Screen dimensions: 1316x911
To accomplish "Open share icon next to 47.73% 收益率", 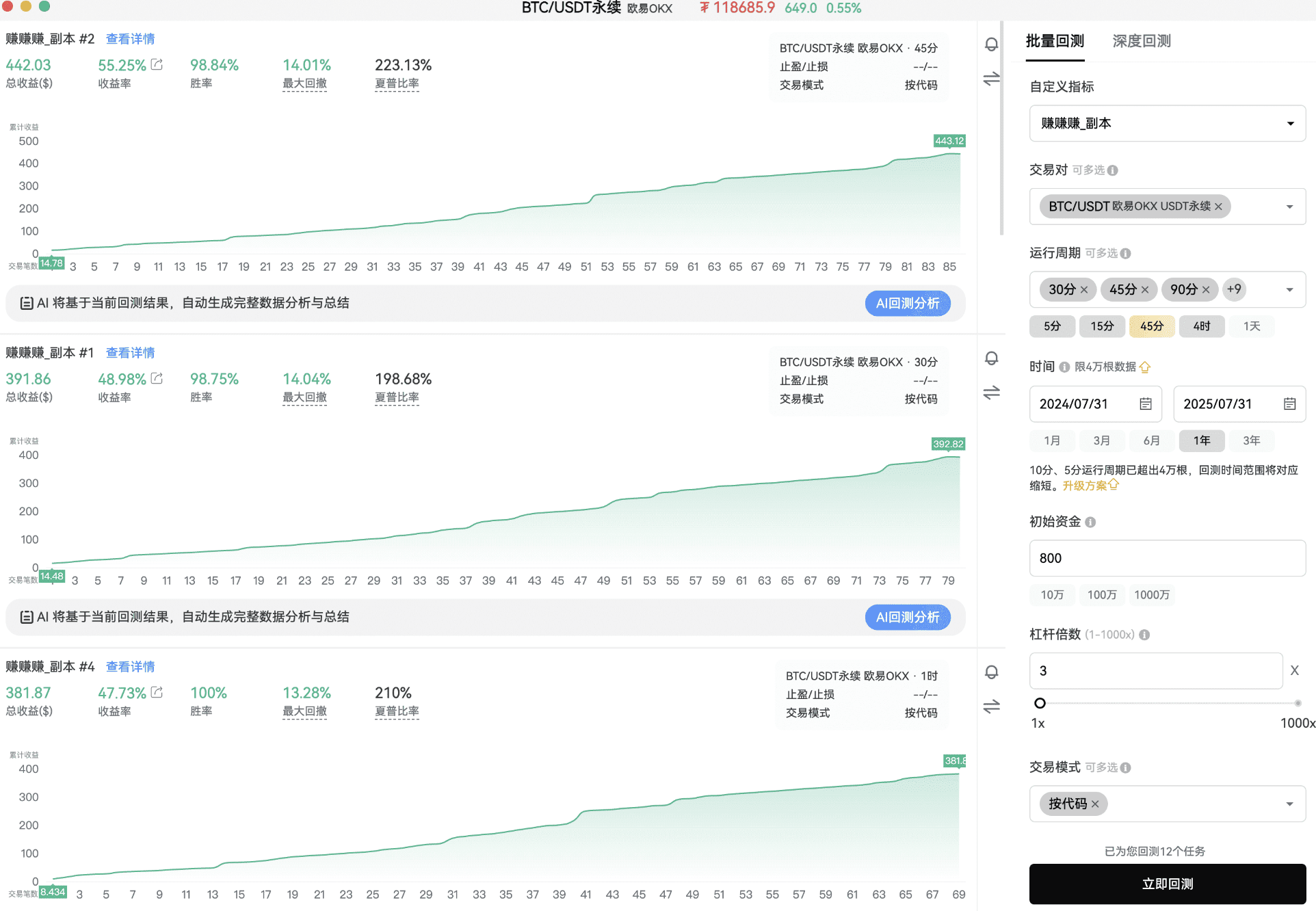I will pyautogui.click(x=157, y=692).
